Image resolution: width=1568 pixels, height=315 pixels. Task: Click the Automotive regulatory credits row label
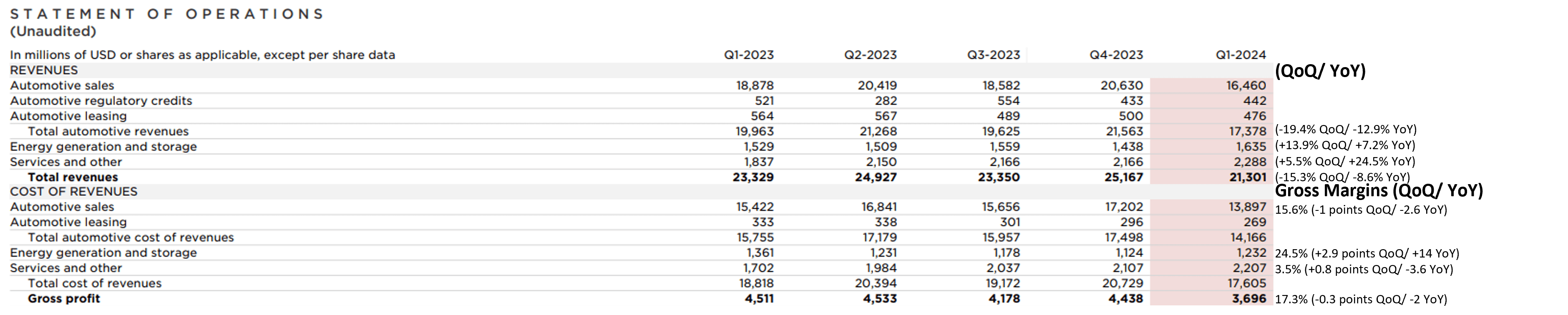tap(101, 101)
